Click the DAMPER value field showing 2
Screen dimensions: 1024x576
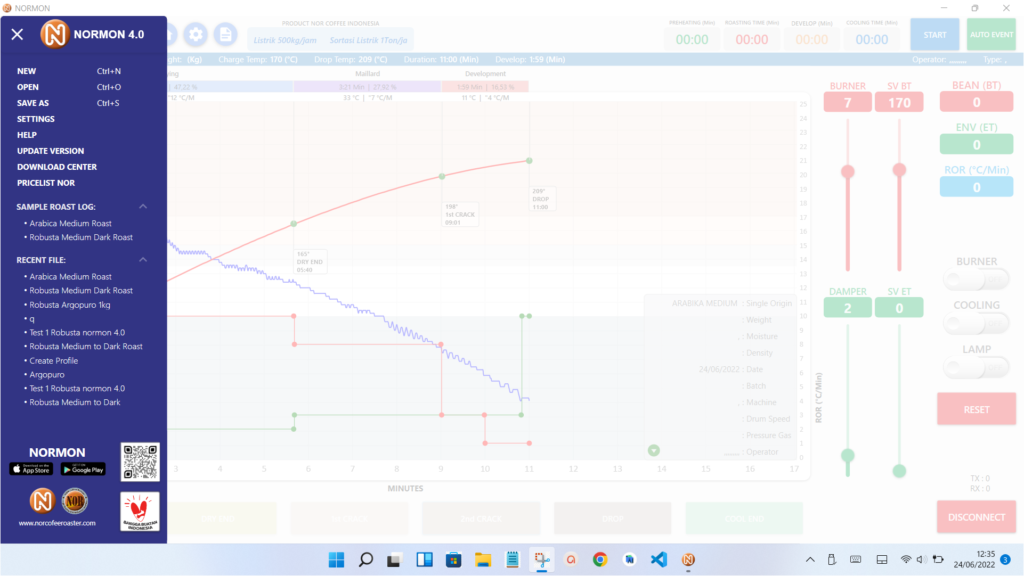point(848,308)
